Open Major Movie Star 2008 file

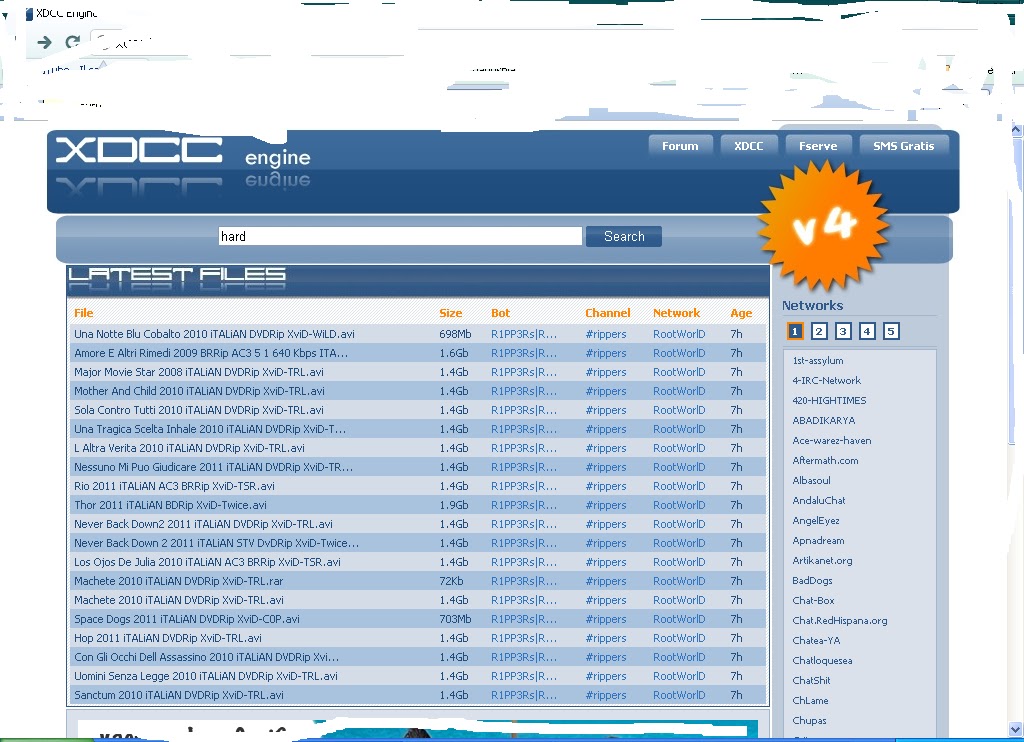tap(199, 372)
